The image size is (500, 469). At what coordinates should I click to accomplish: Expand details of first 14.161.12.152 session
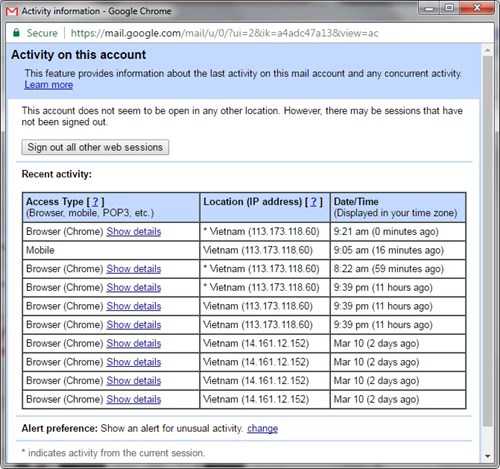[134, 344]
